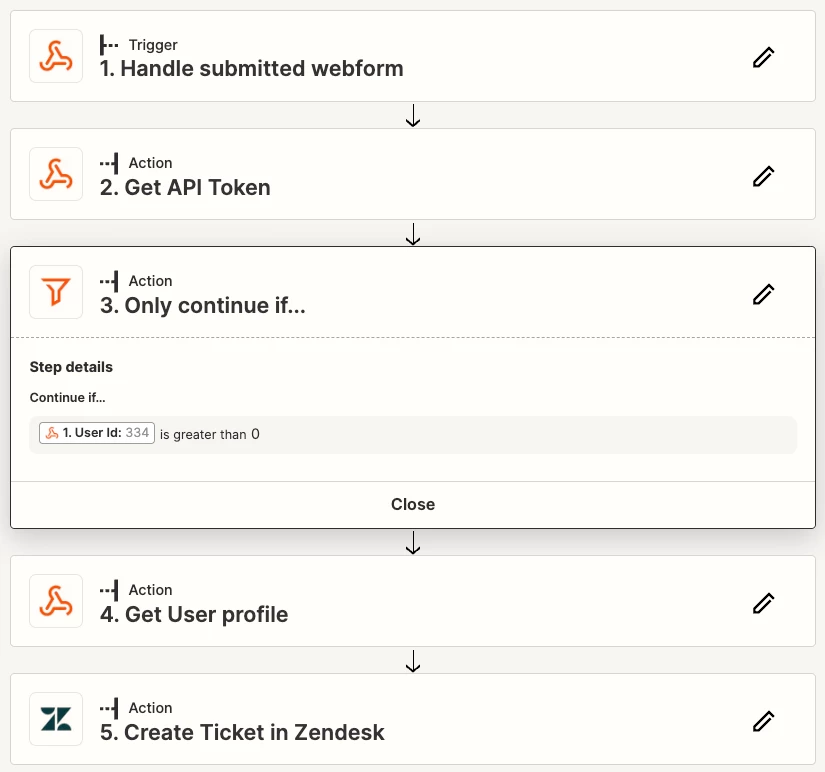Click the arrow between steps 1 and 2

[413, 115]
